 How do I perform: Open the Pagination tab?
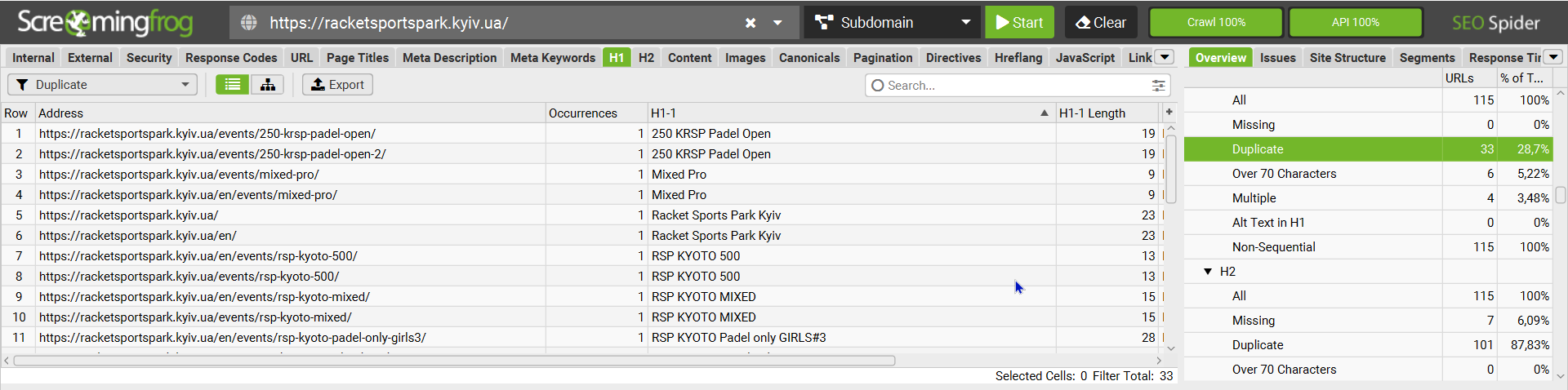coord(883,57)
